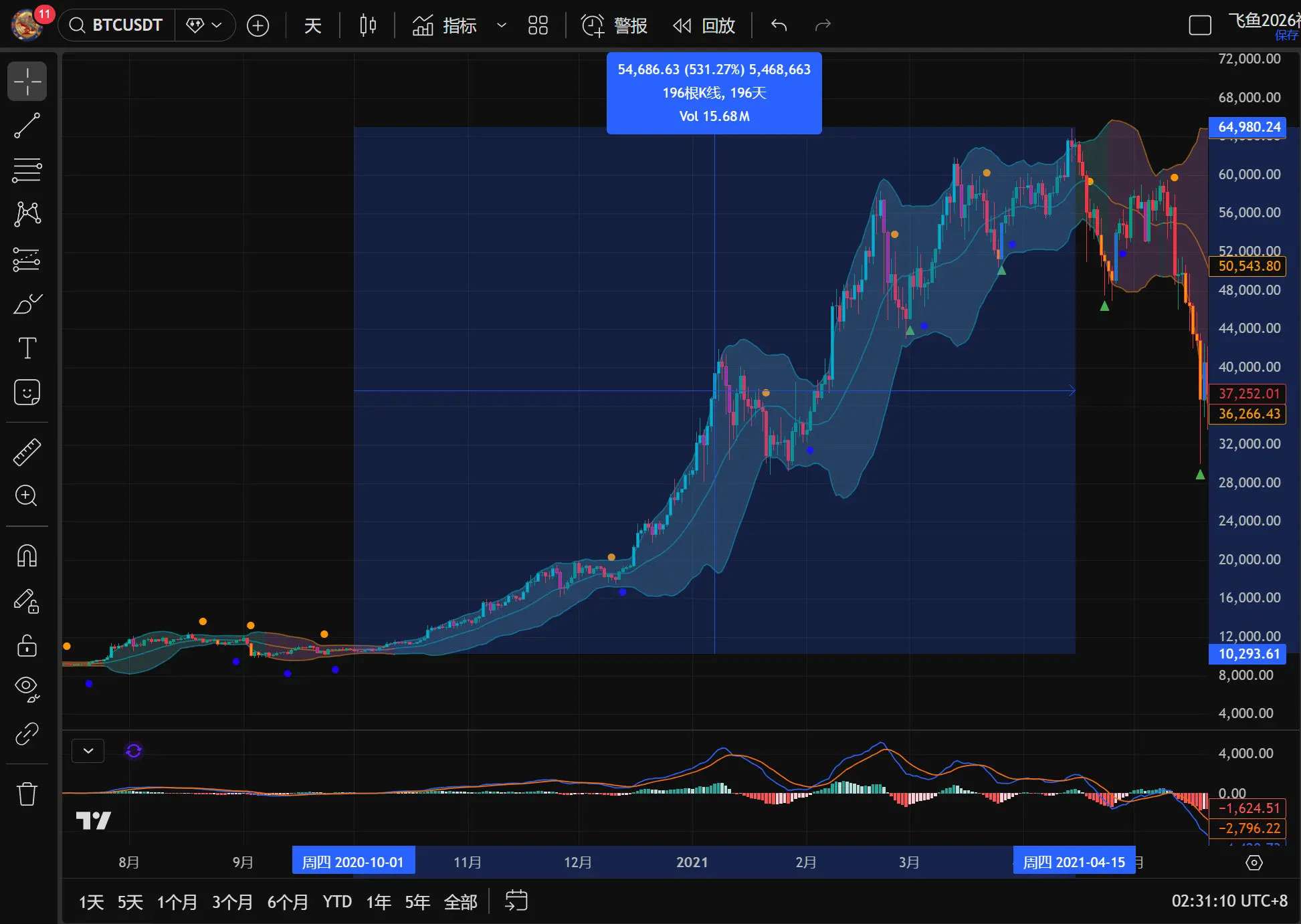Collapse the MACD indicator pane legend
Image resolution: width=1301 pixels, height=924 pixels.
(88, 751)
